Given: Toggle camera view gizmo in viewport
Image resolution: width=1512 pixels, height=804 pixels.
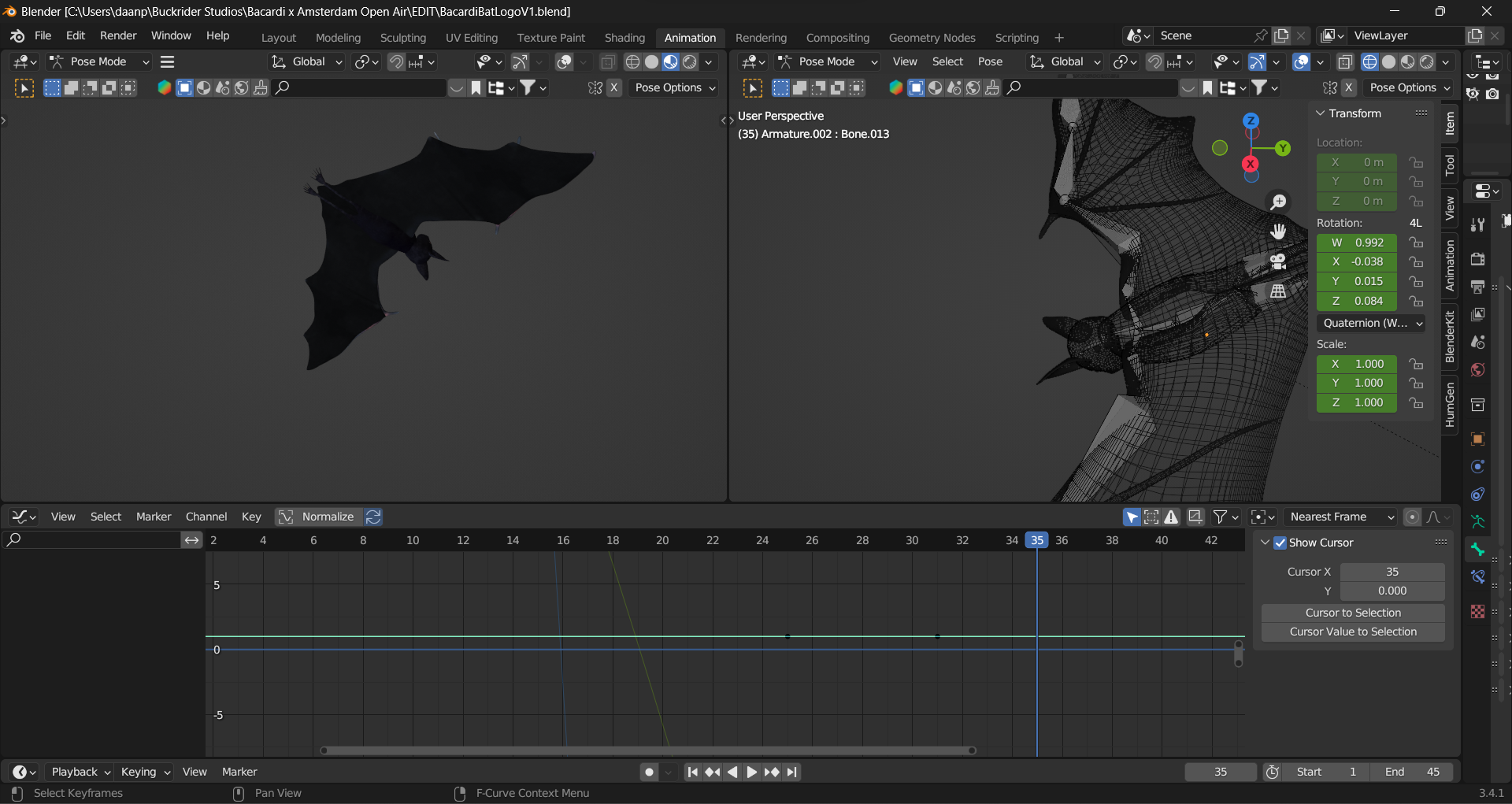Looking at the screenshot, I should click(1278, 261).
